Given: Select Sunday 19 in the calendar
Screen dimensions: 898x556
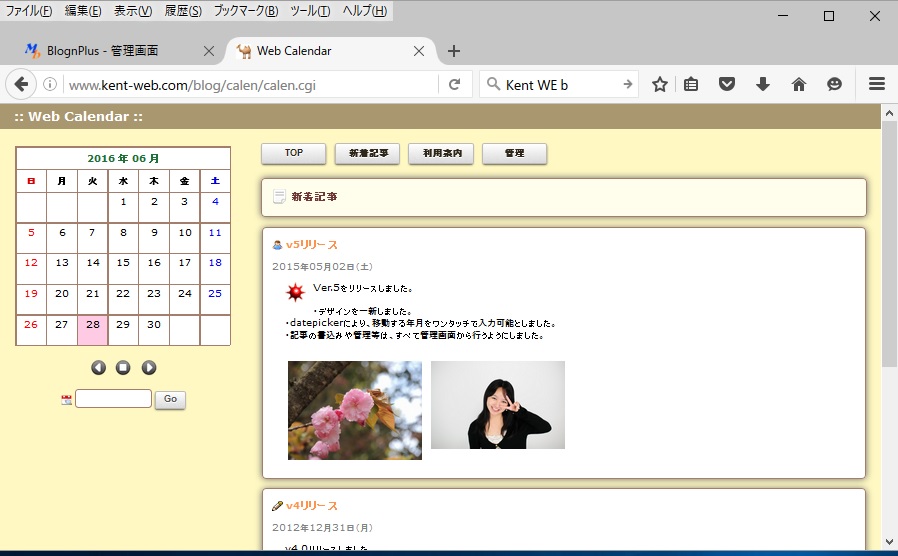Looking at the screenshot, I should pos(31,299).
